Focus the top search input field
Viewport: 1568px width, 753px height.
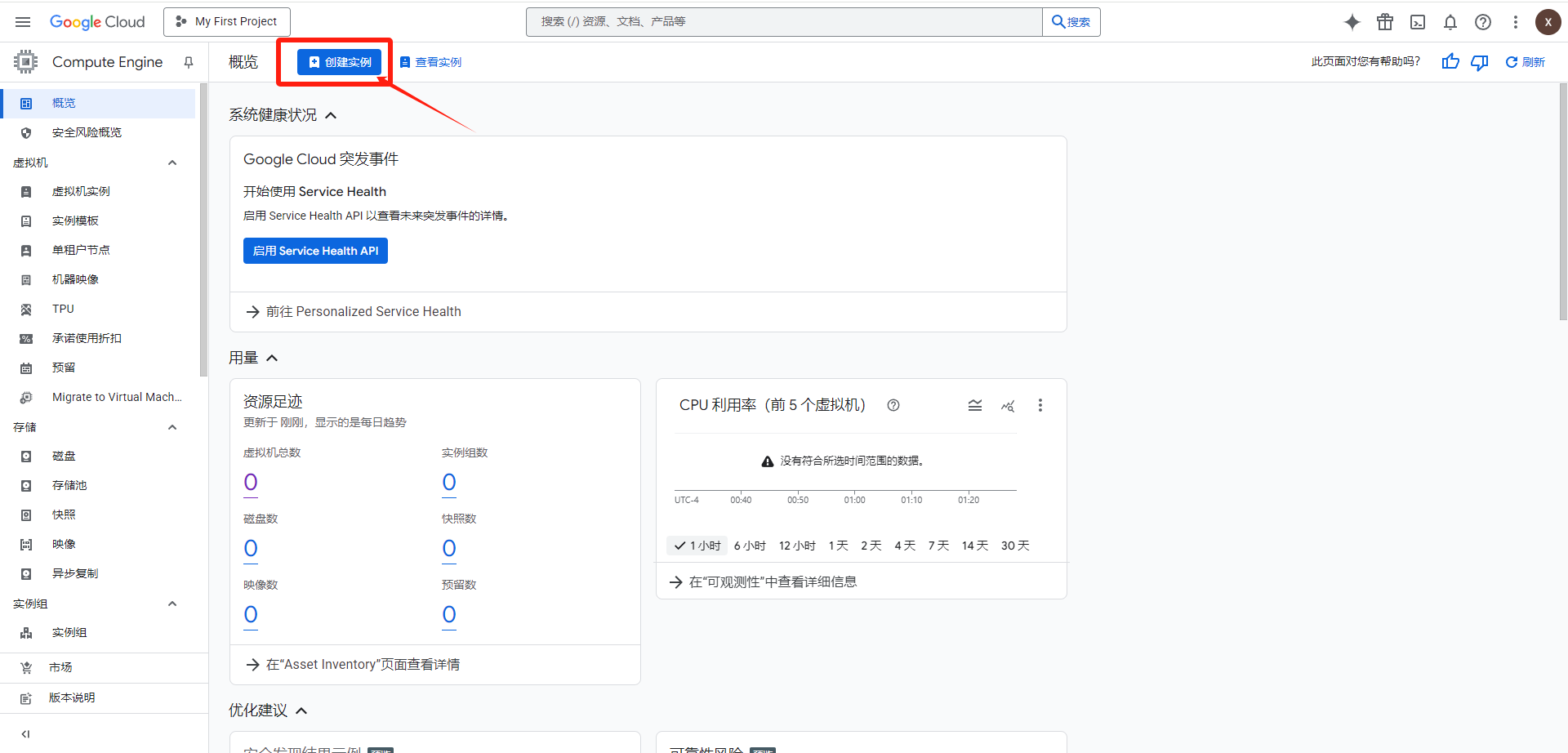(784, 22)
